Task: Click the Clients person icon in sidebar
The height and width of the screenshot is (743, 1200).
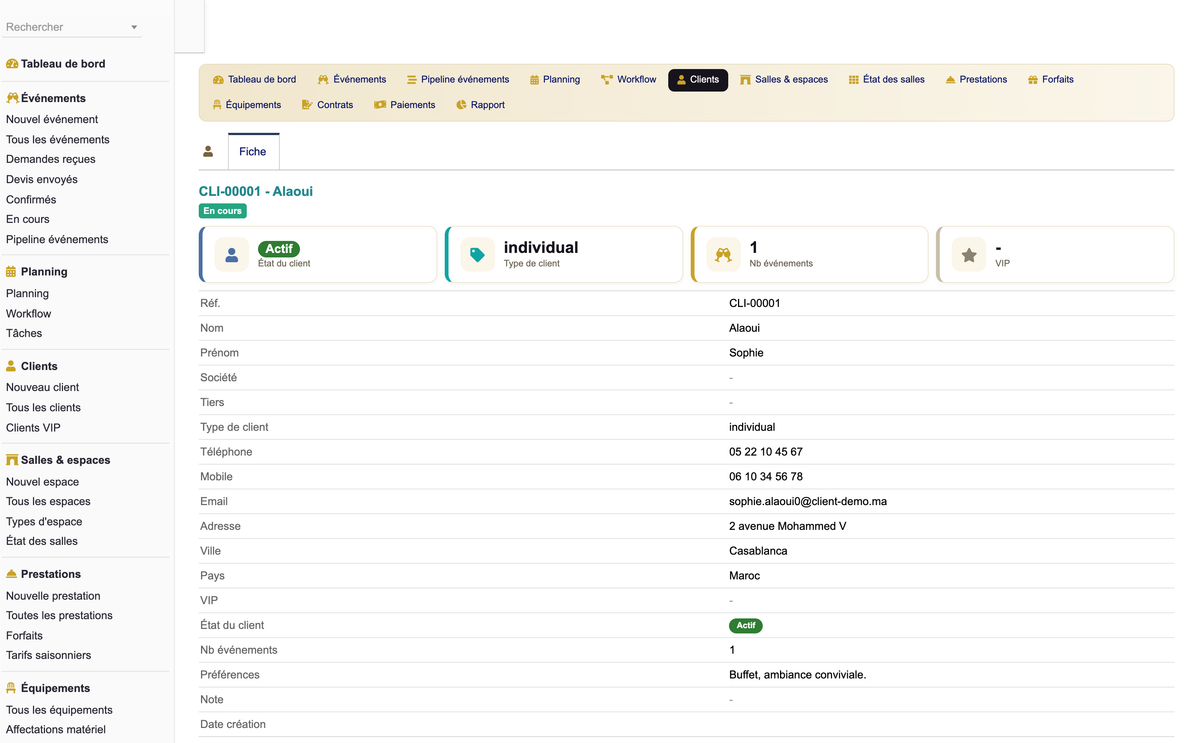Action: click(11, 366)
